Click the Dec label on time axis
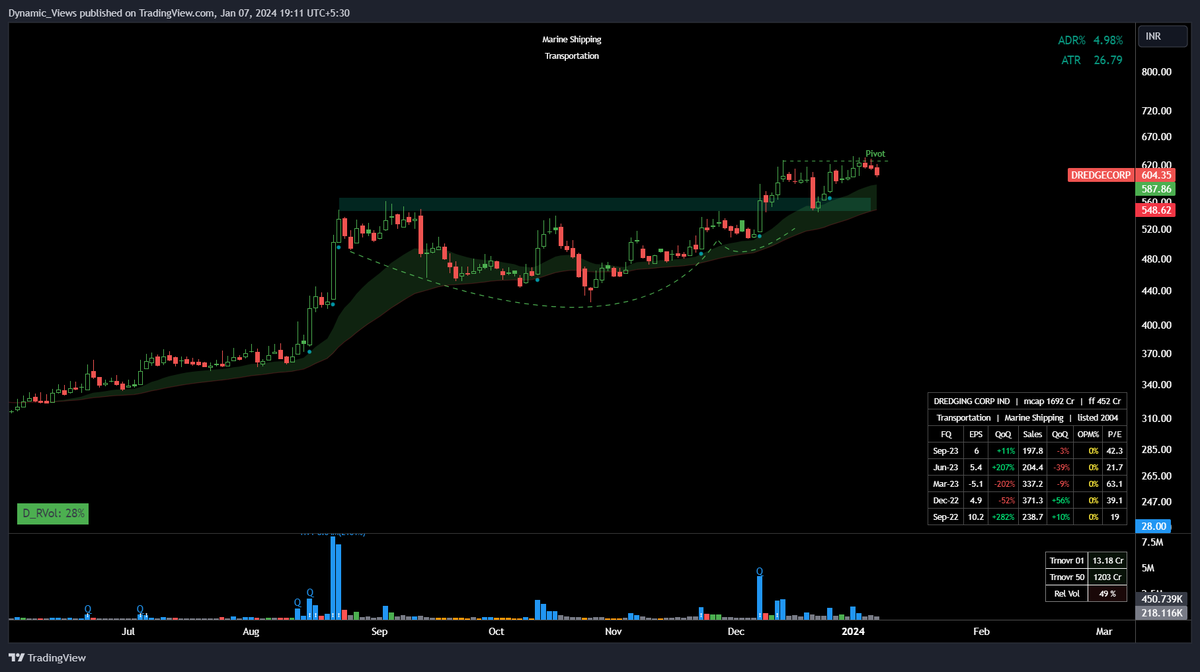 pyautogui.click(x=736, y=632)
